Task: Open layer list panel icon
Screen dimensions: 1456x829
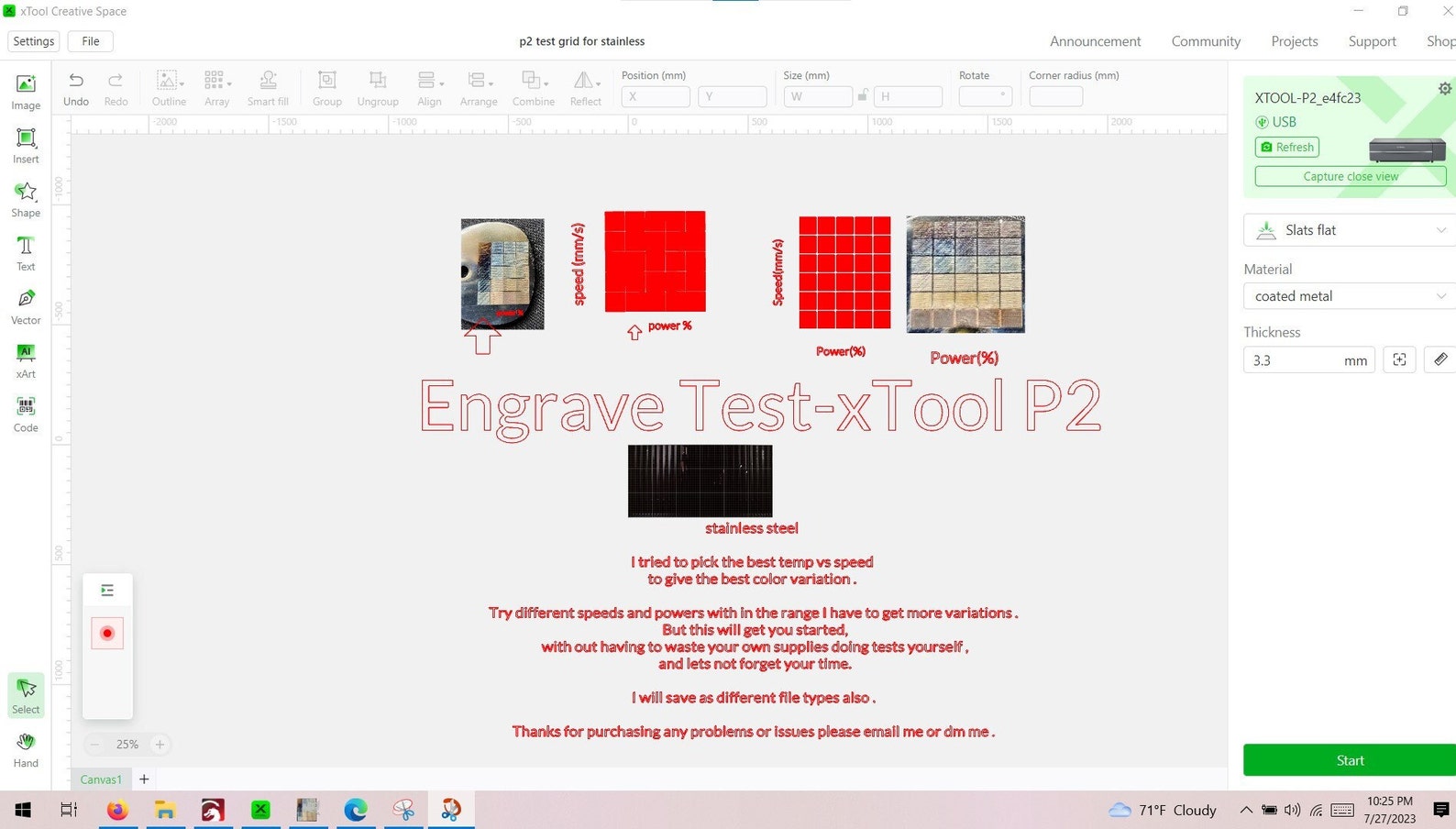Action: (x=107, y=591)
